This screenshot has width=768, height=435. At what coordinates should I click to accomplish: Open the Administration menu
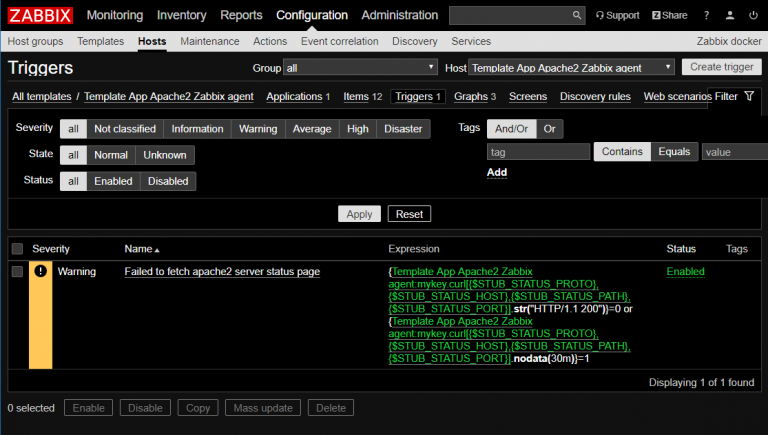(400, 15)
